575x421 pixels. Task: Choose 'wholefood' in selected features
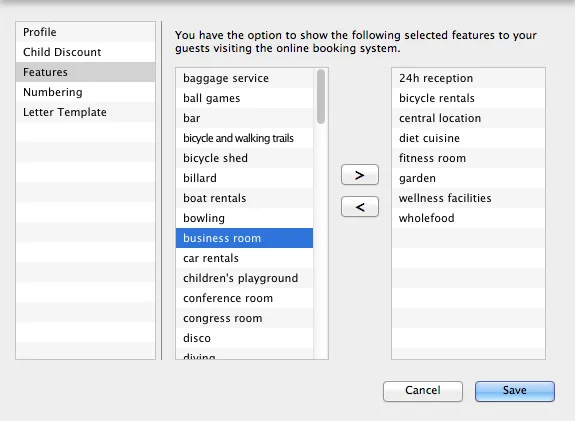tap(468, 218)
